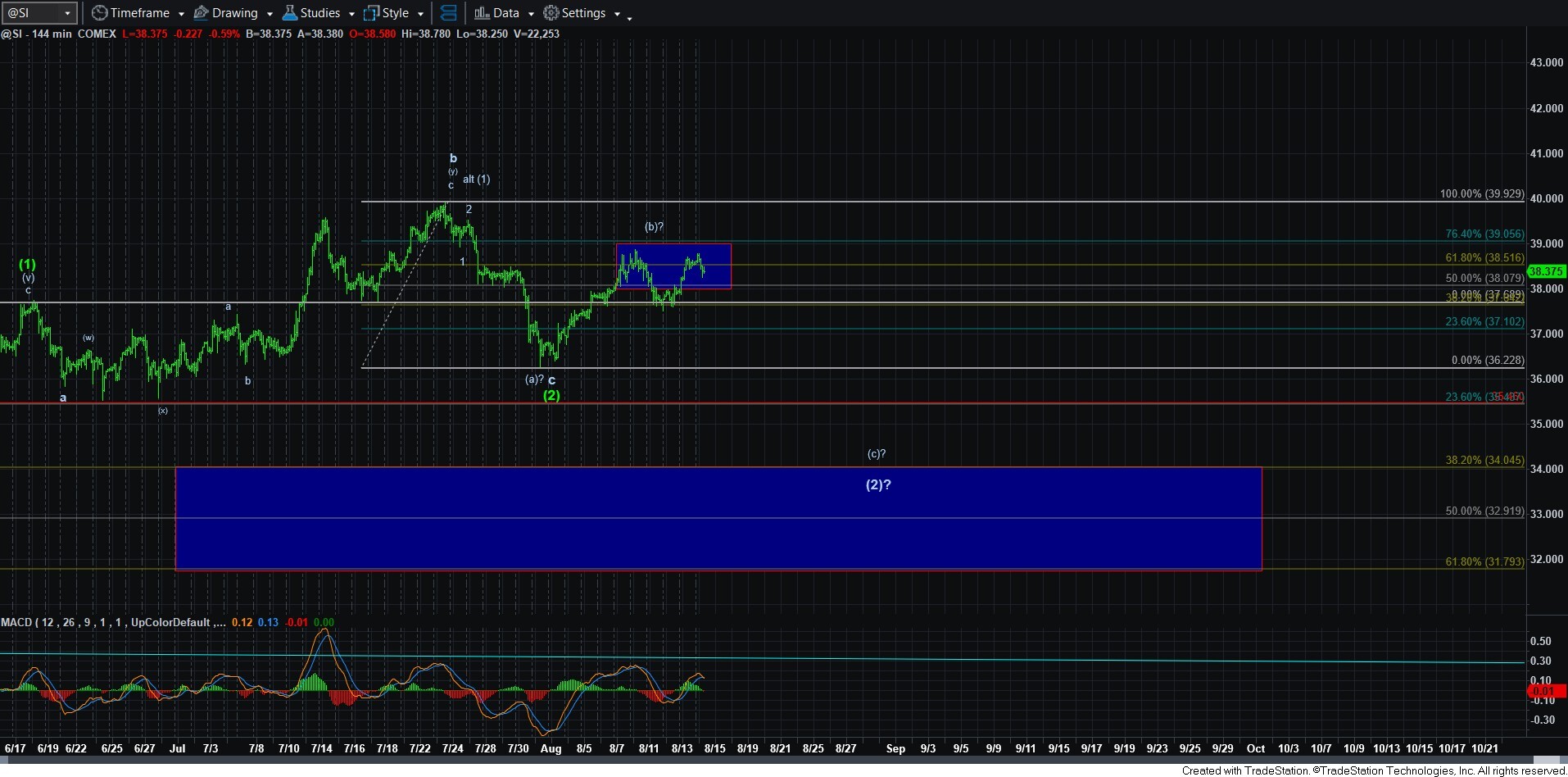
Task: Select the 'alt (1)' wave label
Action: (x=477, y=179)
